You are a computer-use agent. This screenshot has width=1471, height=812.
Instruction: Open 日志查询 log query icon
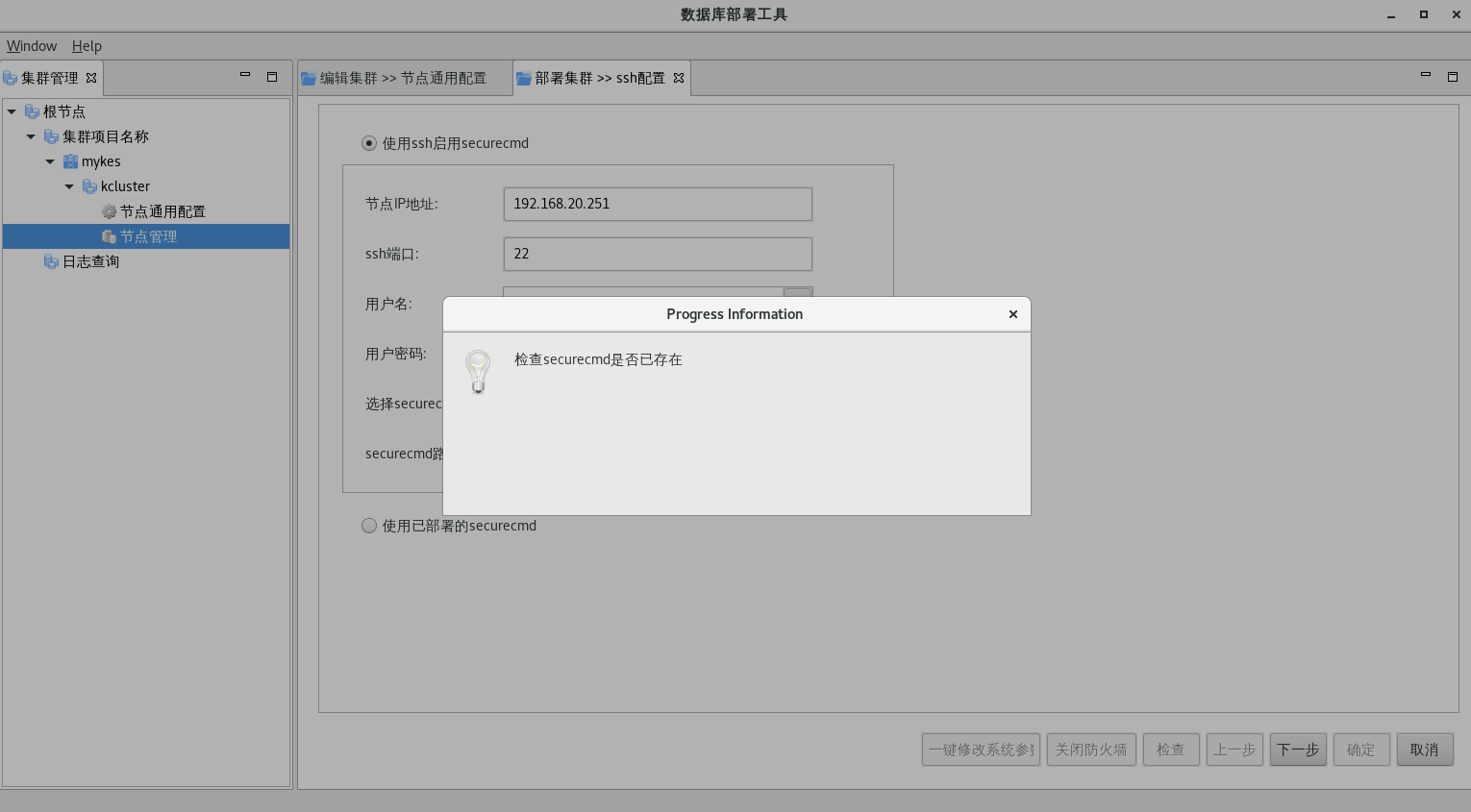(x=51, y=261)
